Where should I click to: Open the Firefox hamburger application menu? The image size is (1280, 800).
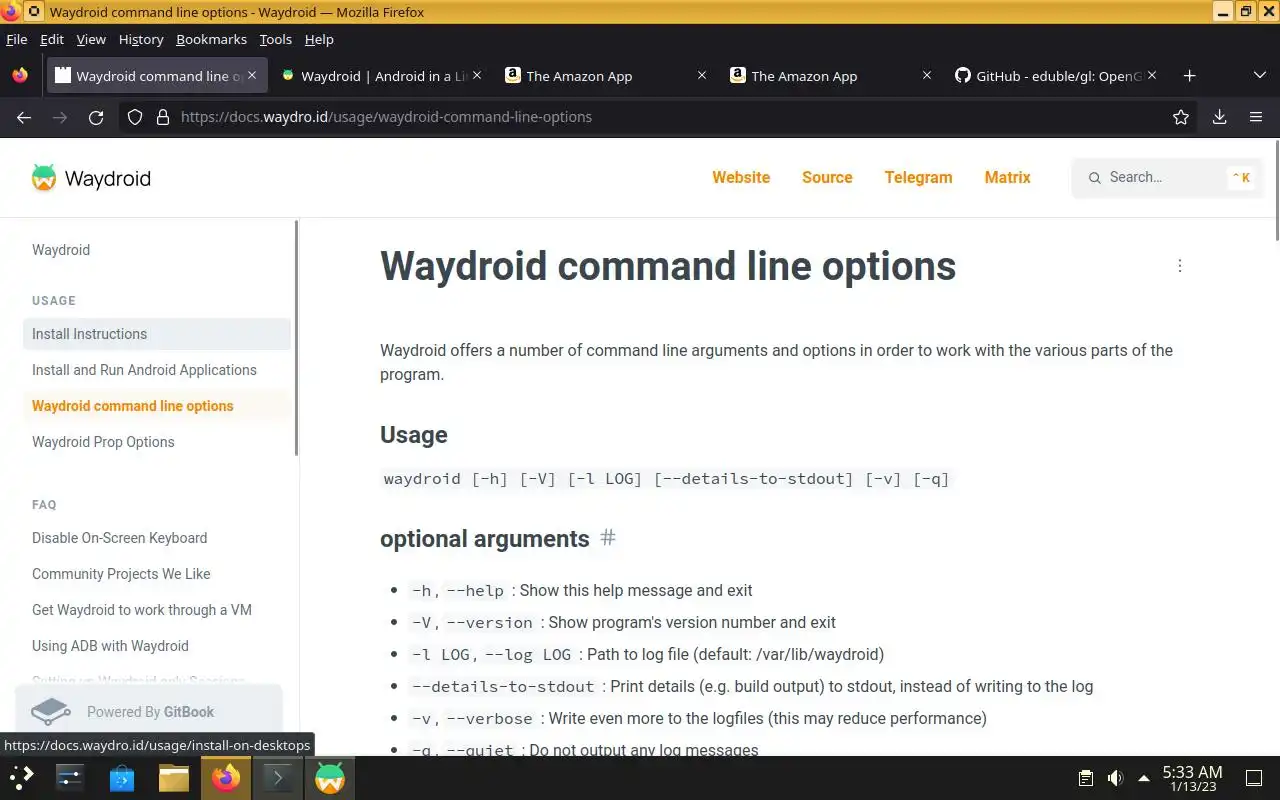tap(1256, 117)
